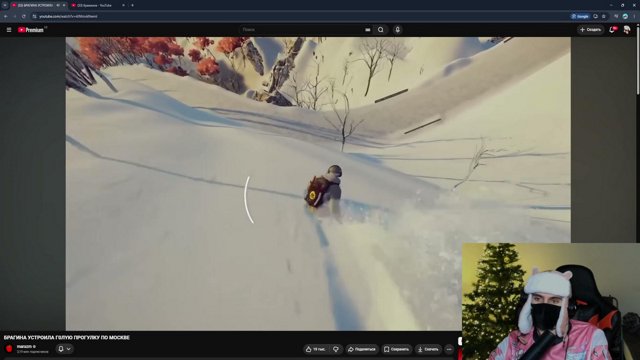Open the browser extensions icon

[616, 16]
